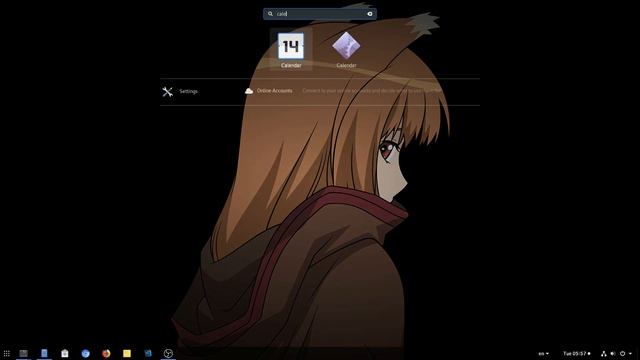
Task: Launch Firefox from the taskbar
Action: [x=106, y=353]
